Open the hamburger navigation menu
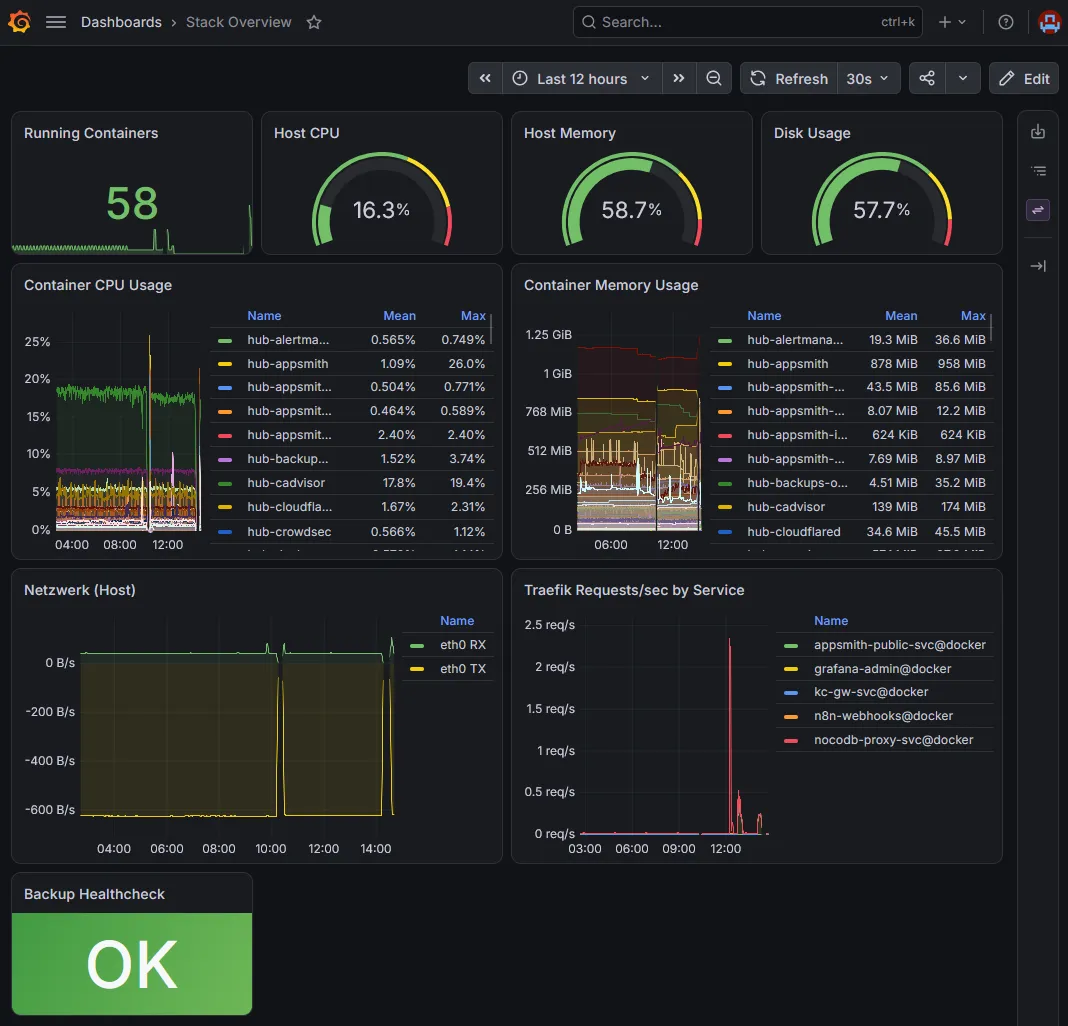This screenshot has width=1068, height=1026. 56,22
